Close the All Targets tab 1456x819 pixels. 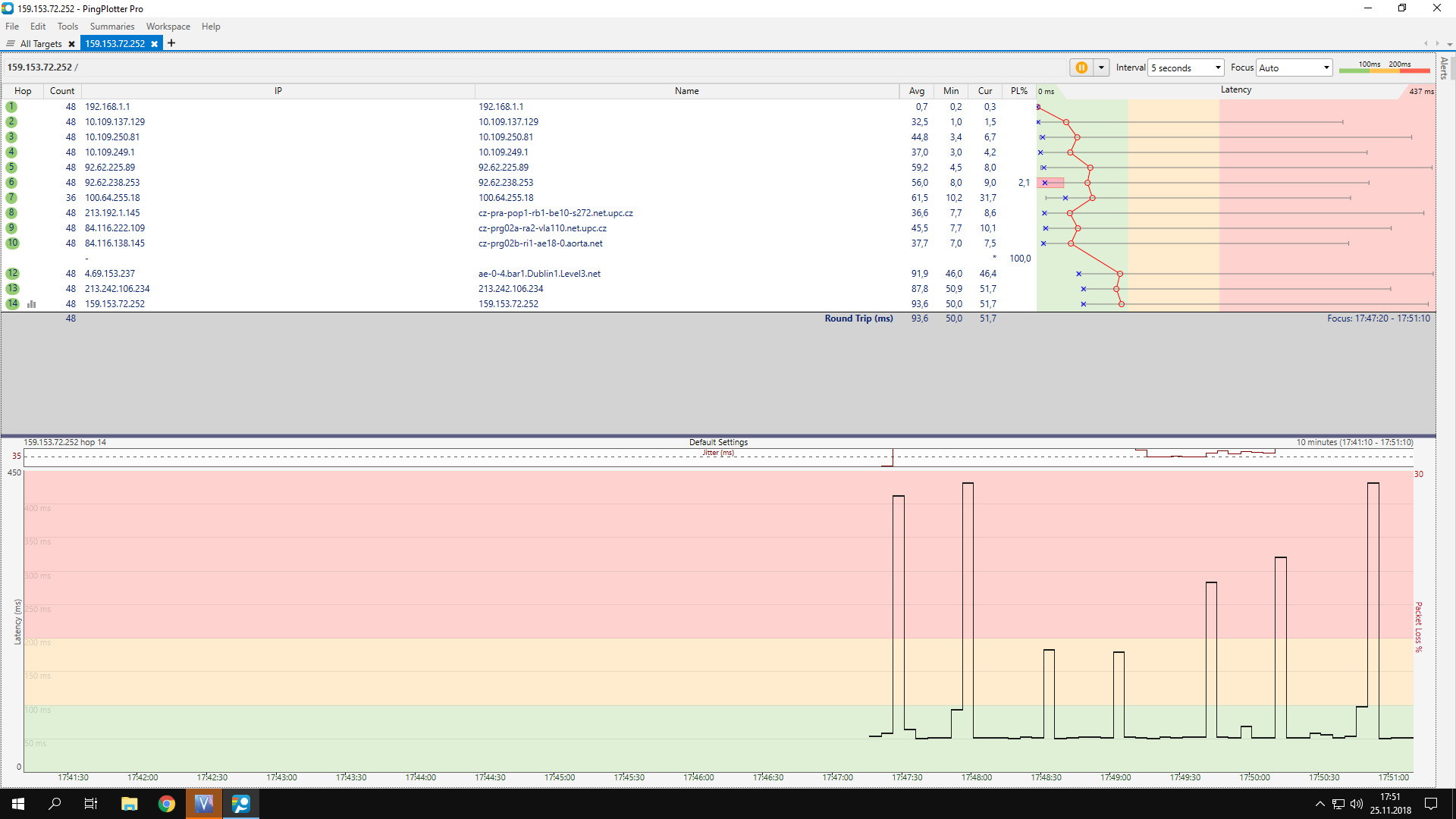(72, 44)
